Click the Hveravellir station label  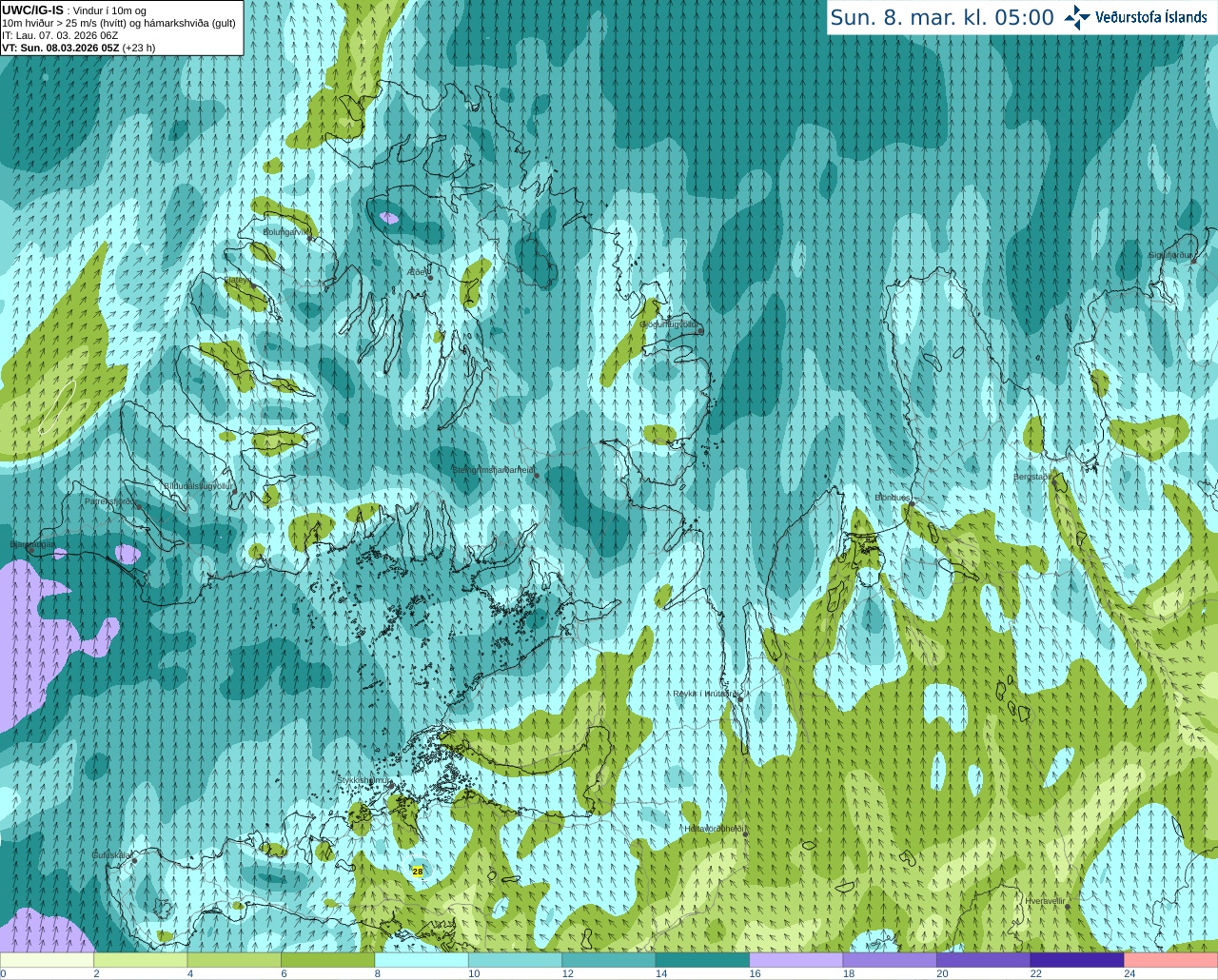[x=1045, y=900]
